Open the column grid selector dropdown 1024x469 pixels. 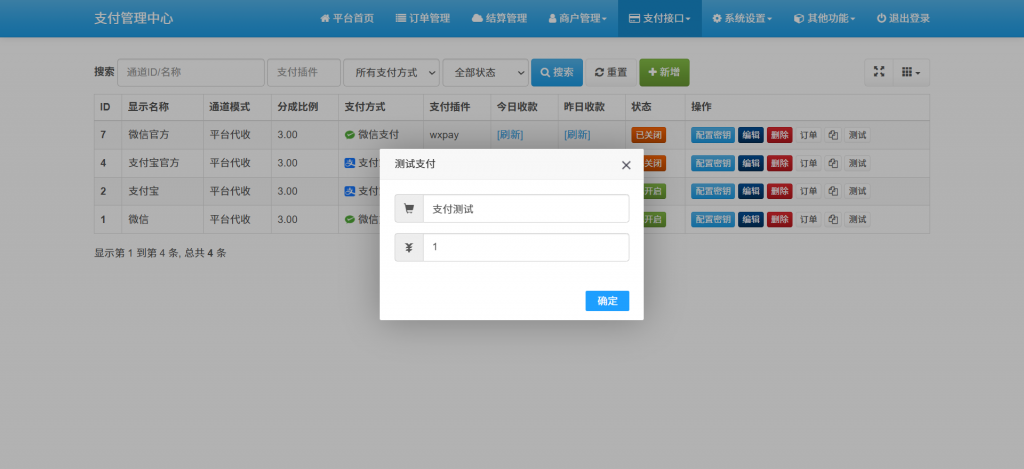click(911, 72)
